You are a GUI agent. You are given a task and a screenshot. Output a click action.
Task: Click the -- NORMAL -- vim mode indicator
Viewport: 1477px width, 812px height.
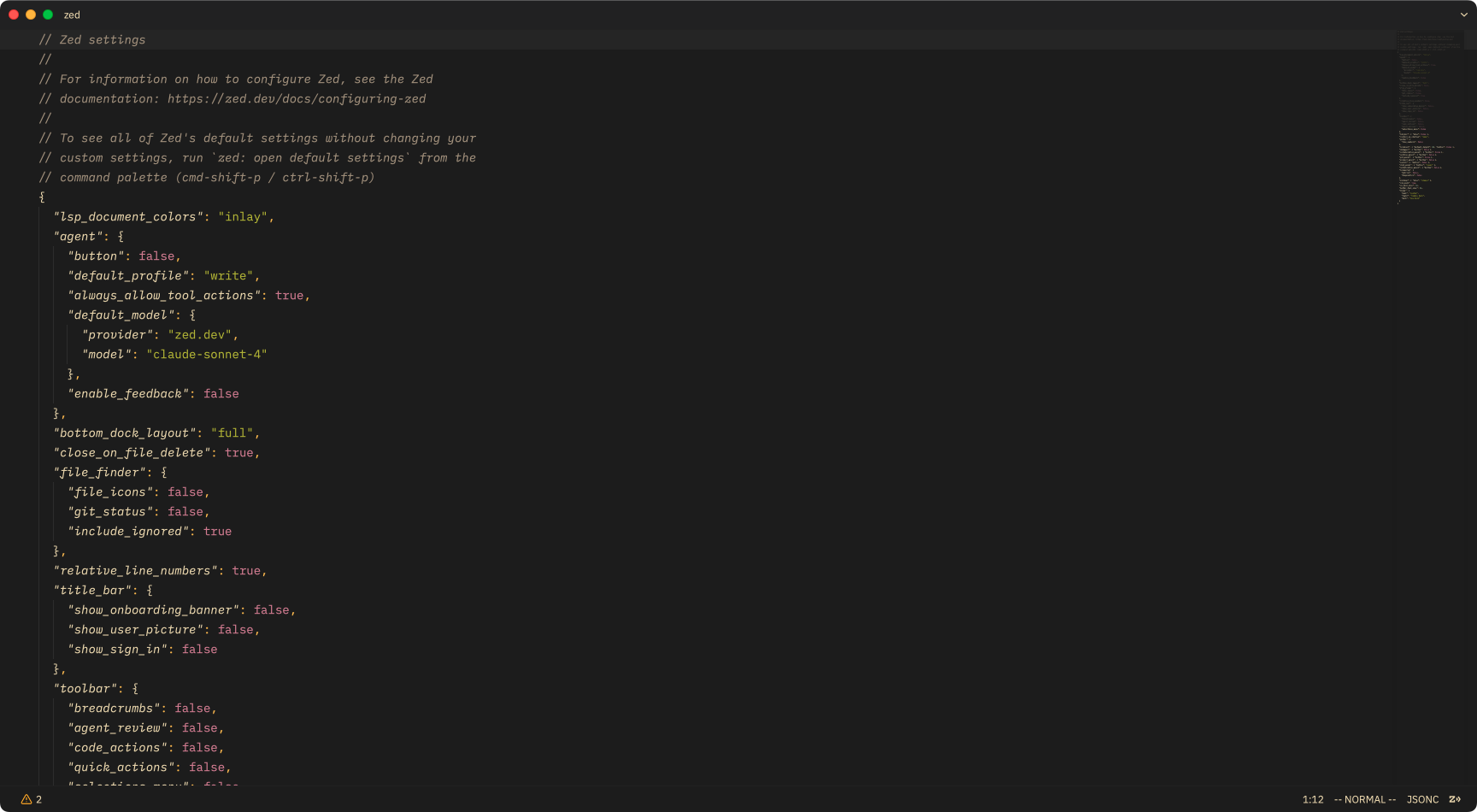[x=1364, y=799]
